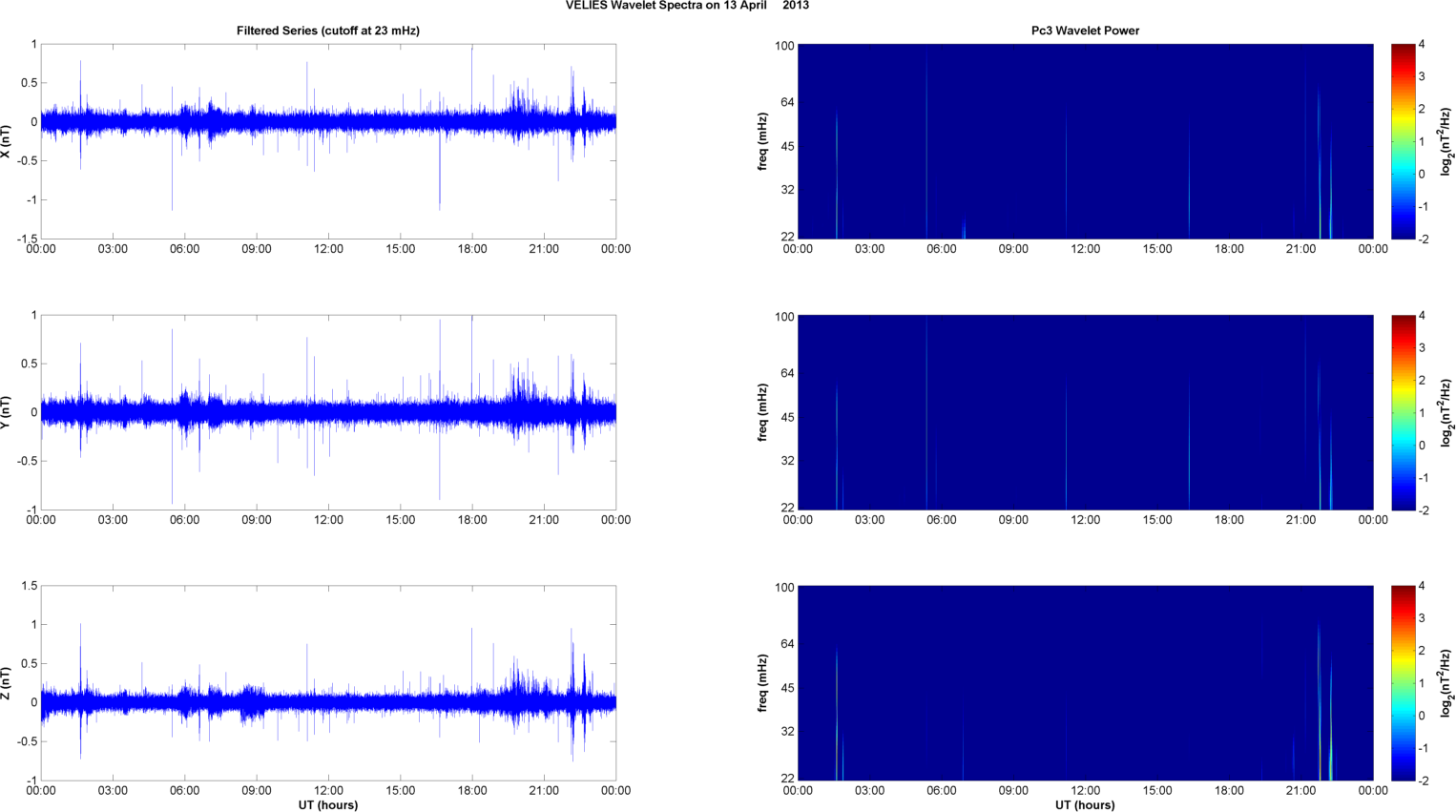Click the 'X (nT)' axis label

tap(6, 141)
